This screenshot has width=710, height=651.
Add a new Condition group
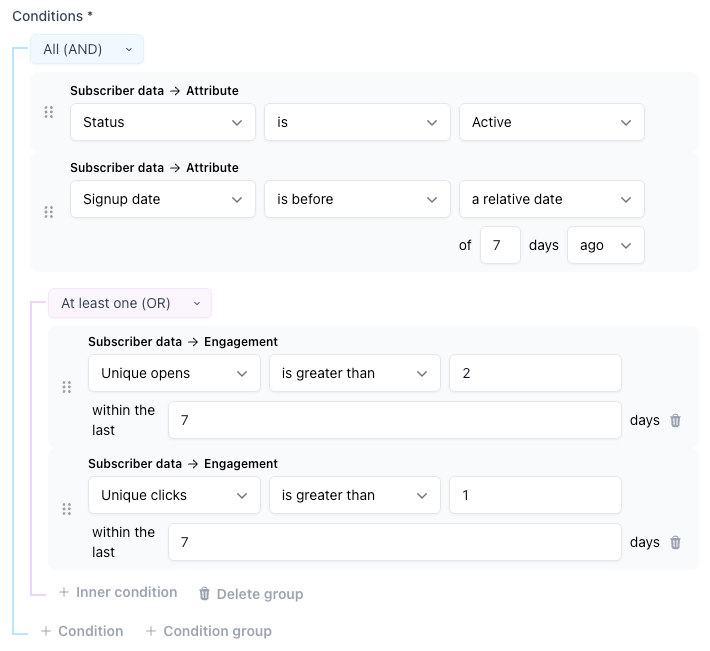[x=208, y=631]
